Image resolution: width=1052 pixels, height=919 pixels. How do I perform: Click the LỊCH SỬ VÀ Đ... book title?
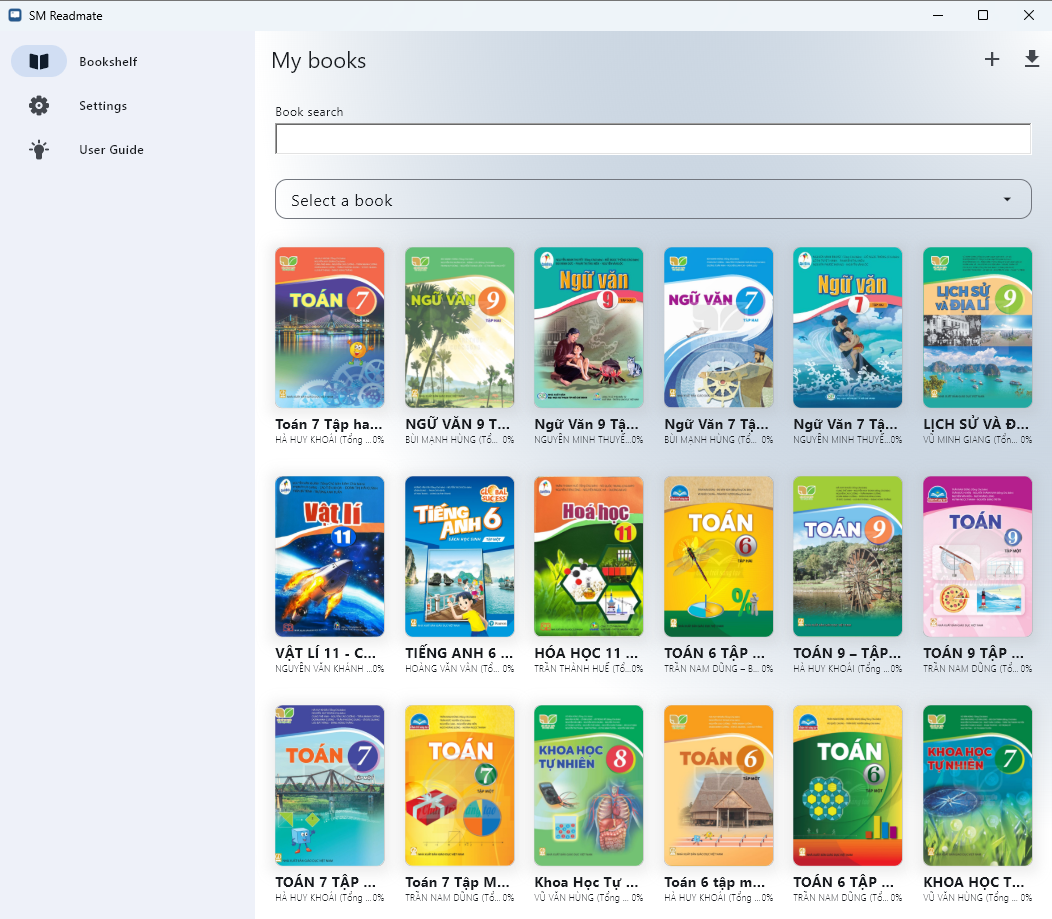coord(977,424)
